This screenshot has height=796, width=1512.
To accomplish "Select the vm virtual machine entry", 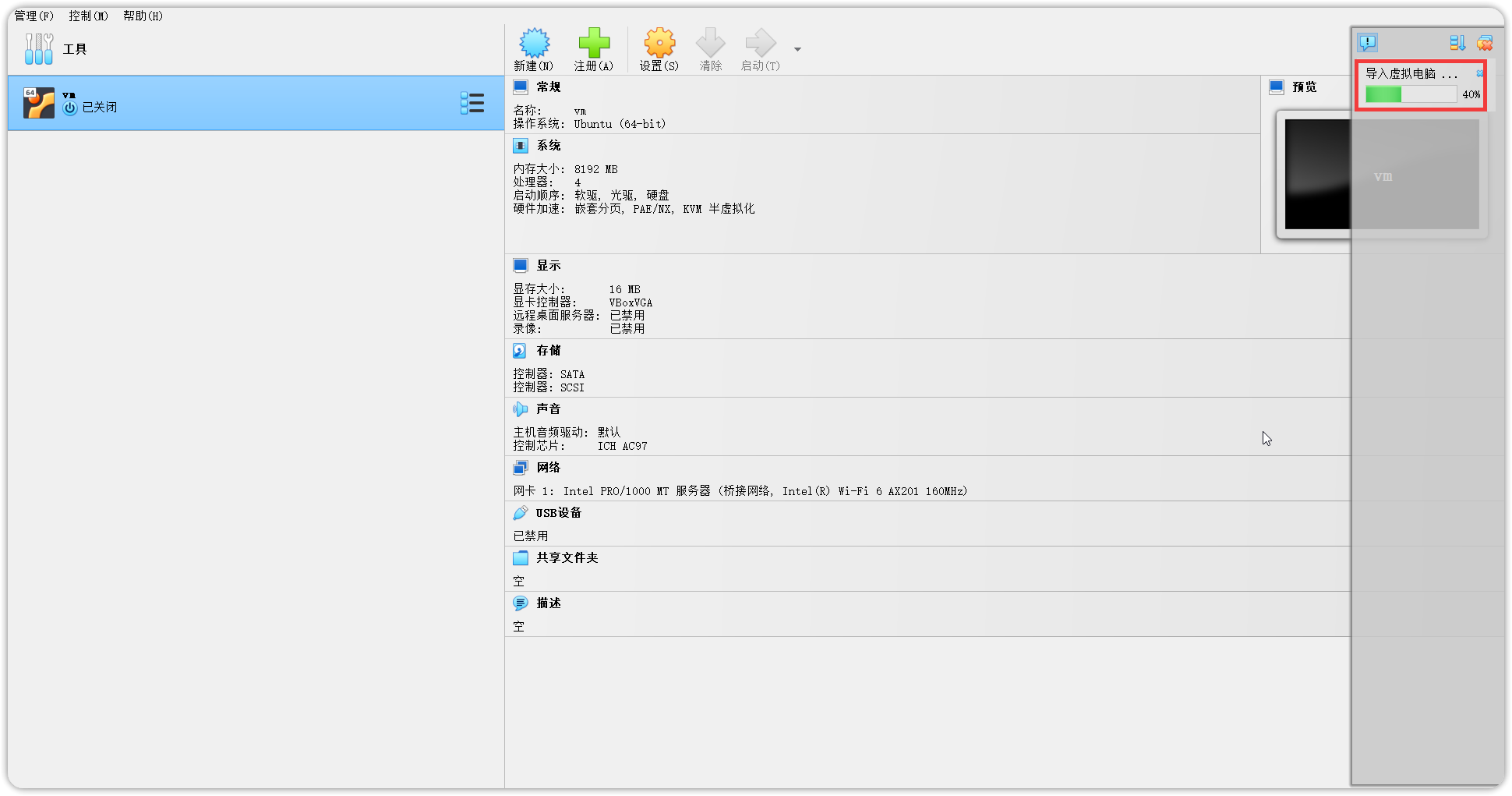I will click(x=256, y=103).
